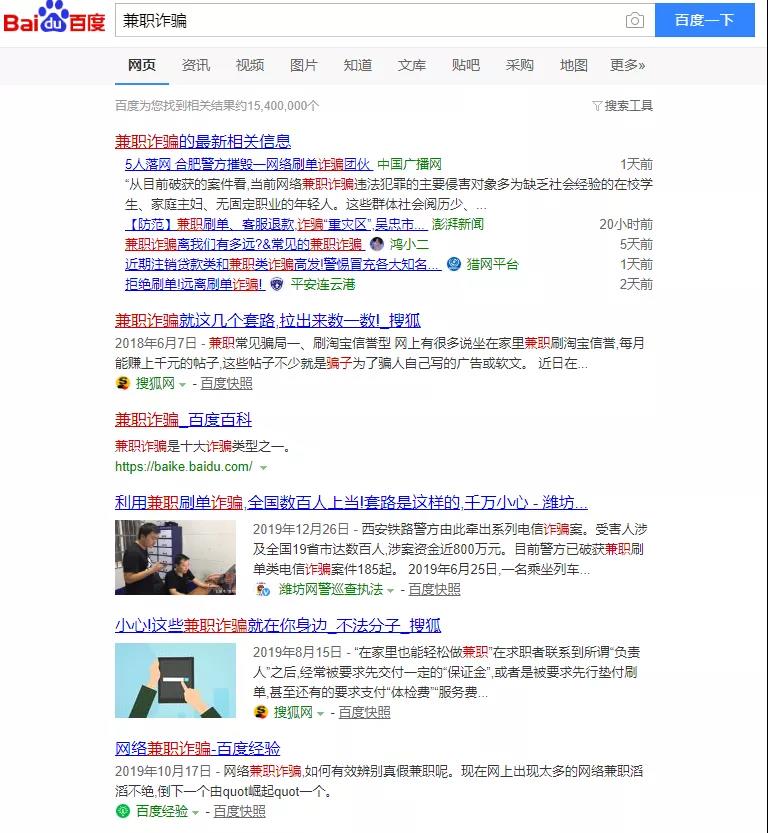This screenshot has height=833, width=768.
Task: Click first 搜狐网 source name
Action: tap(155, 384)
